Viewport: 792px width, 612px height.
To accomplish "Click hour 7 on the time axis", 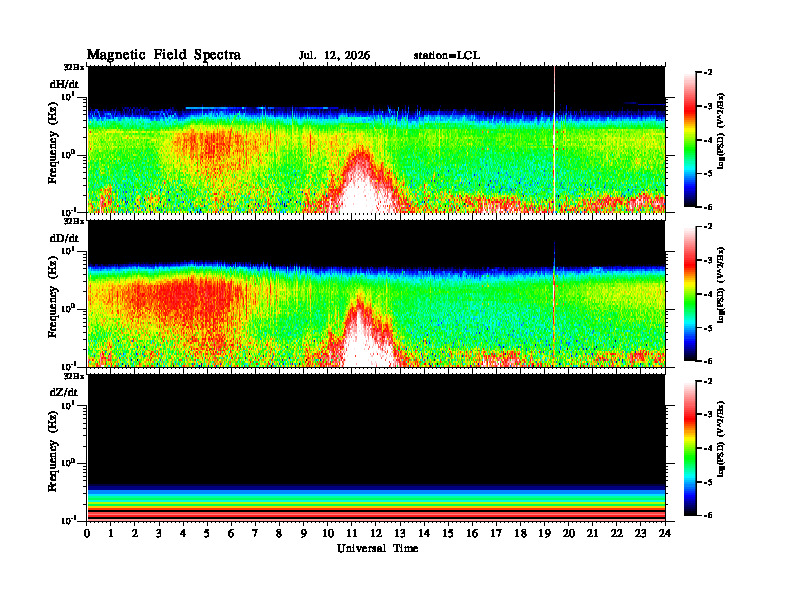I will coord(256,533).
